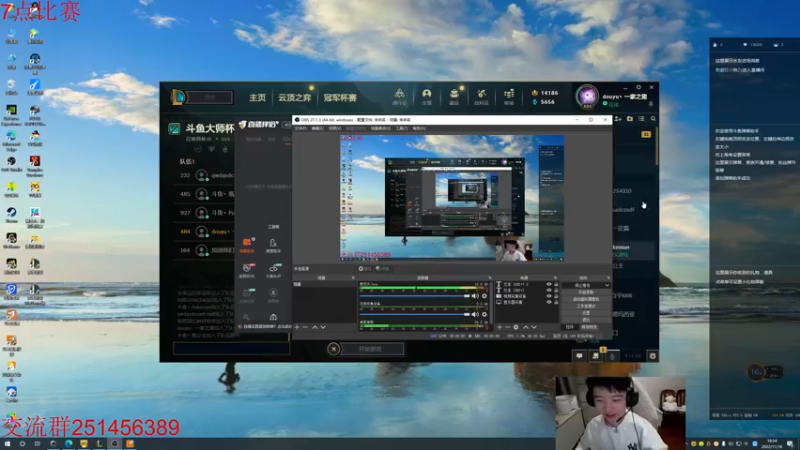
Task: Hide the video capture device source in OBS
Action: 549,296
